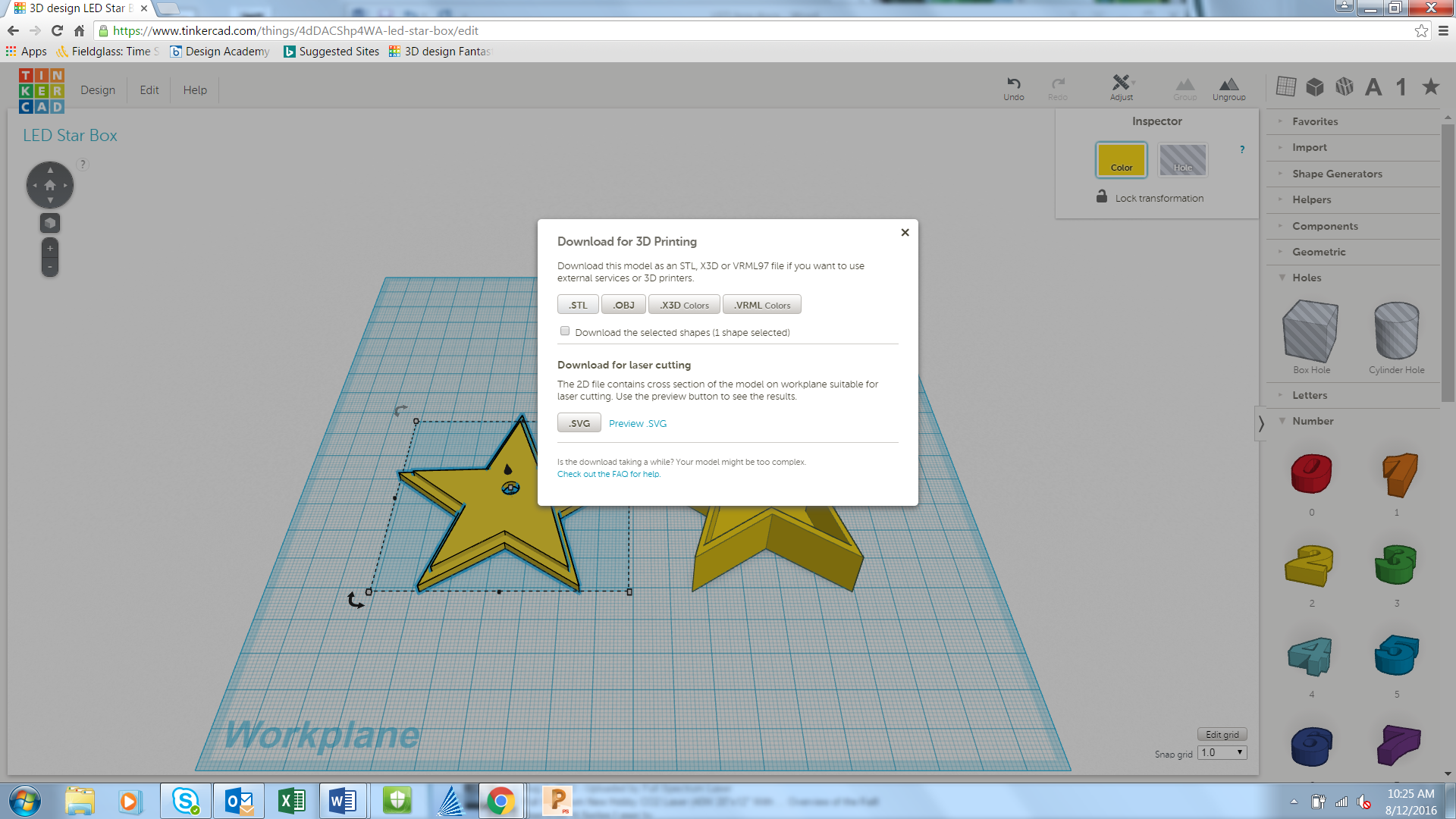This screenshot has height=819, width=1456.
Task: Click the yellow Color swatch
Action: [x=1121, y=160]
